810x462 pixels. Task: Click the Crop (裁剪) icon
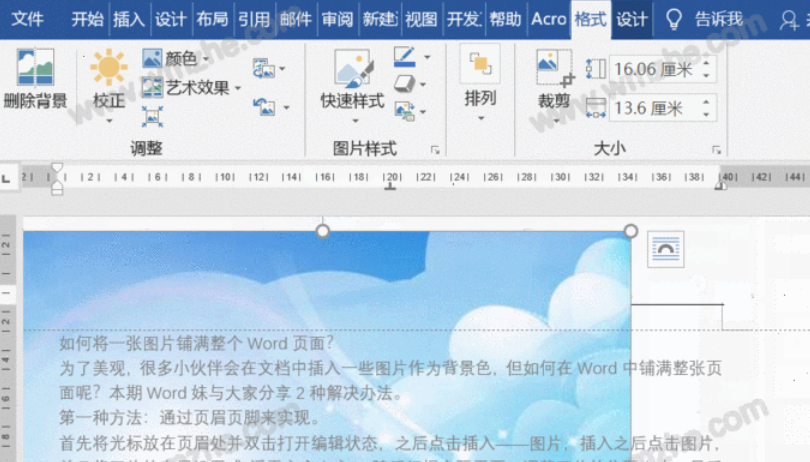(x=555, y=67)
